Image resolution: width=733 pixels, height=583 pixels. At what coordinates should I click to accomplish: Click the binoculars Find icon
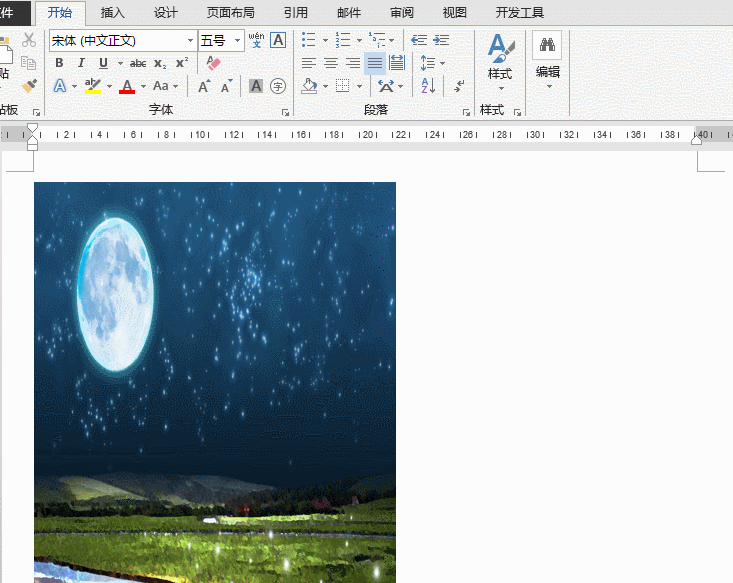click(547, 45)
